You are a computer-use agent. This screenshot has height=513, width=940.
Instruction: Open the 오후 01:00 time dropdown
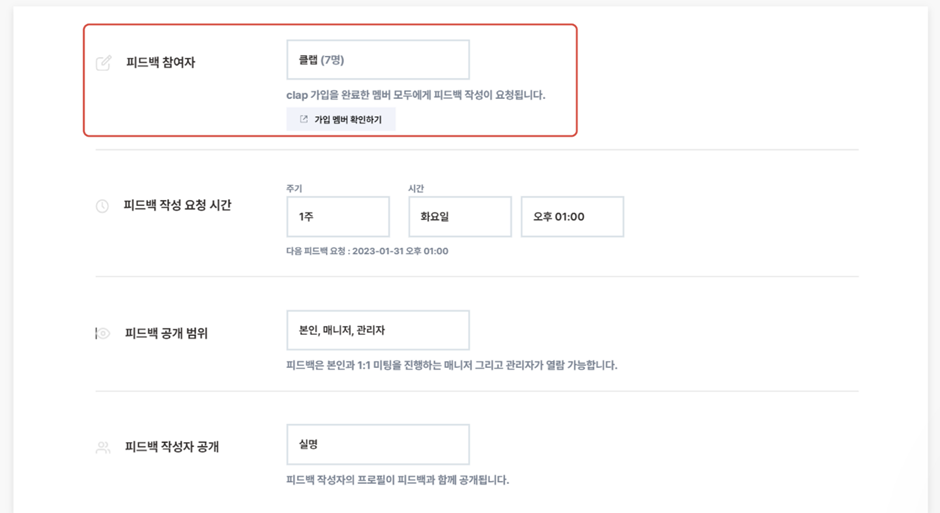tap(573, 216)
